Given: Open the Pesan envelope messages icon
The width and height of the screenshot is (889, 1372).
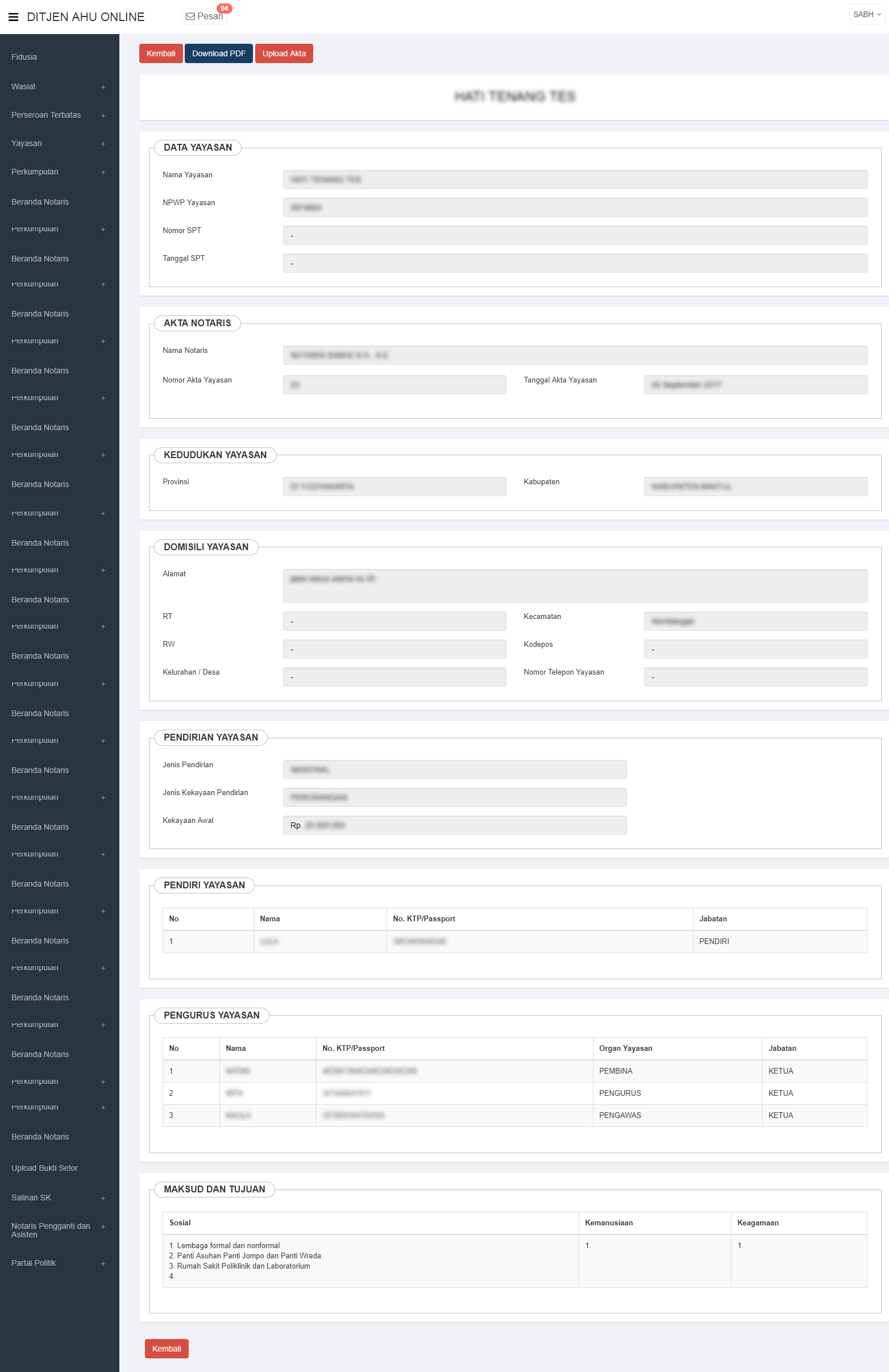Looking at the screenshot, I should click(x=190, y=16).
